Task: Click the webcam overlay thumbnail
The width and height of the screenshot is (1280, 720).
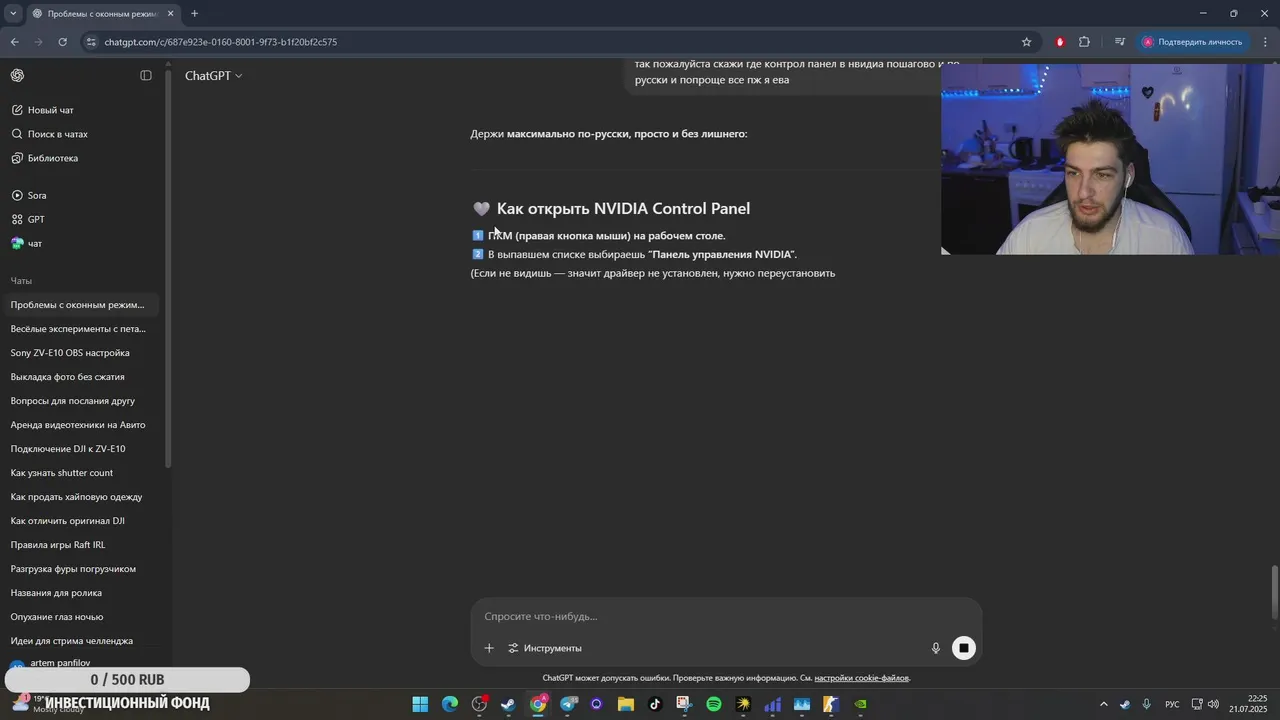Action: (x=1110, y=160)
